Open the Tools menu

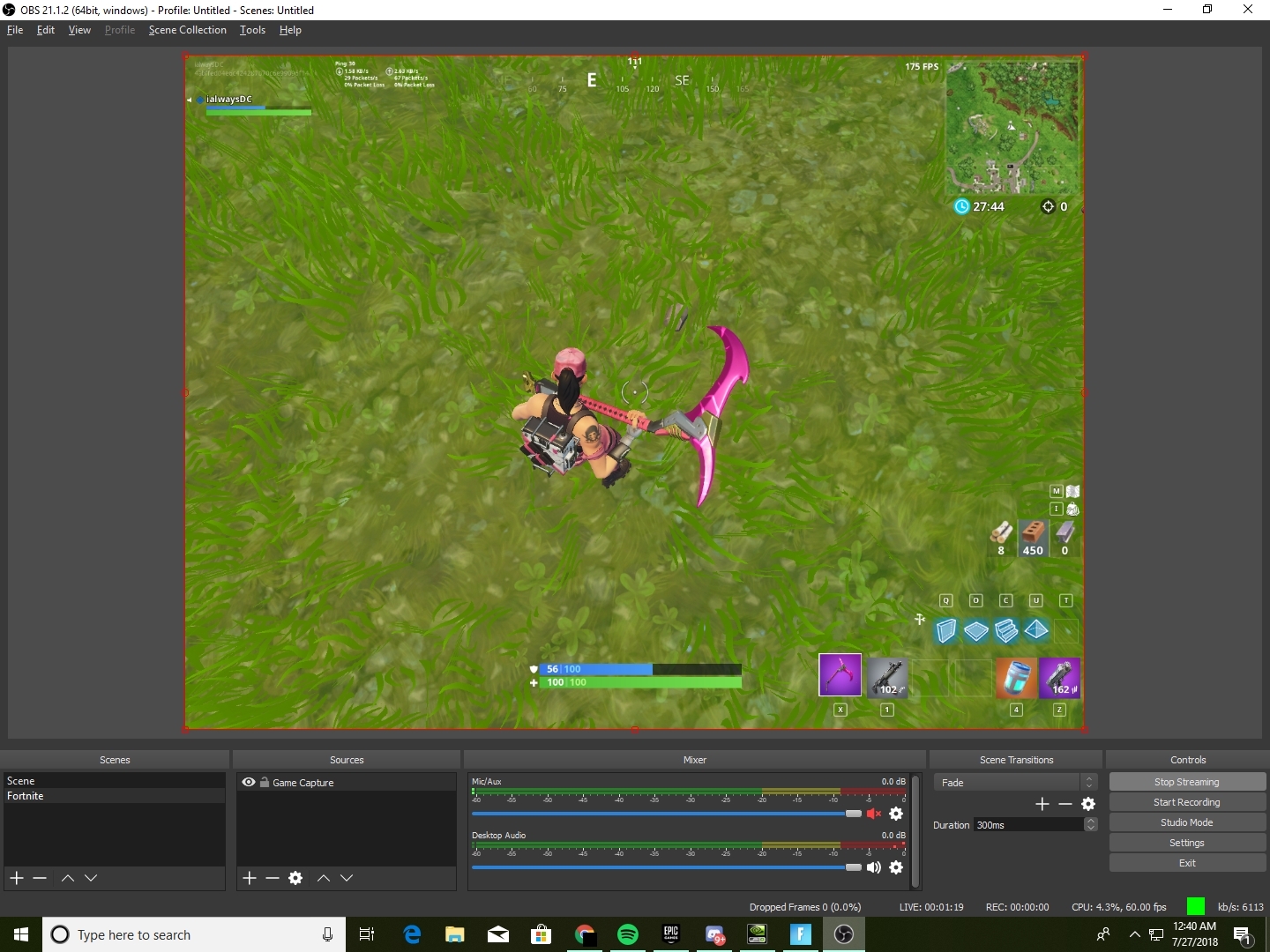(252, 30)
